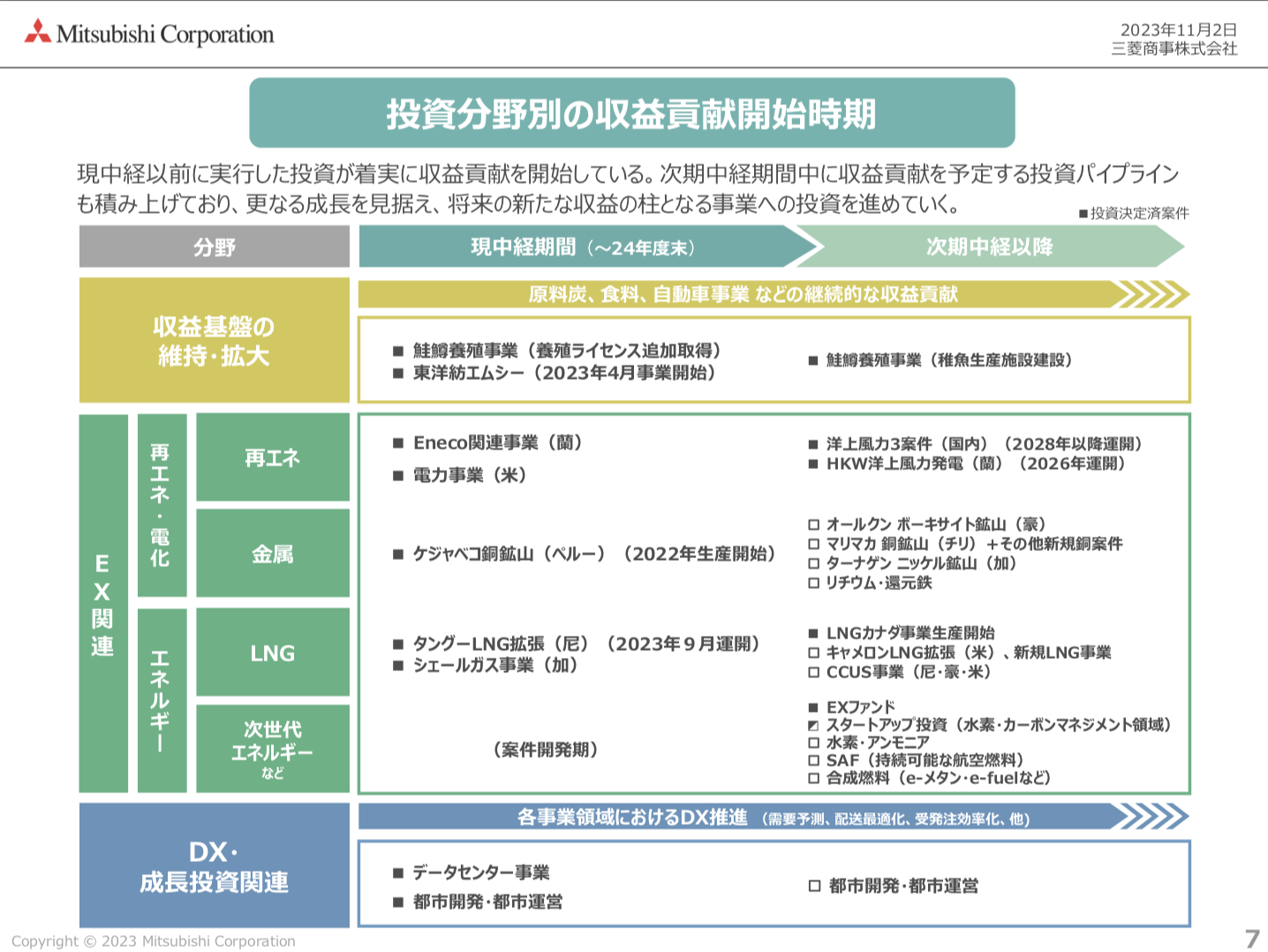Select the 金属 category box
1268x952 pixels.
click(273, 554)
